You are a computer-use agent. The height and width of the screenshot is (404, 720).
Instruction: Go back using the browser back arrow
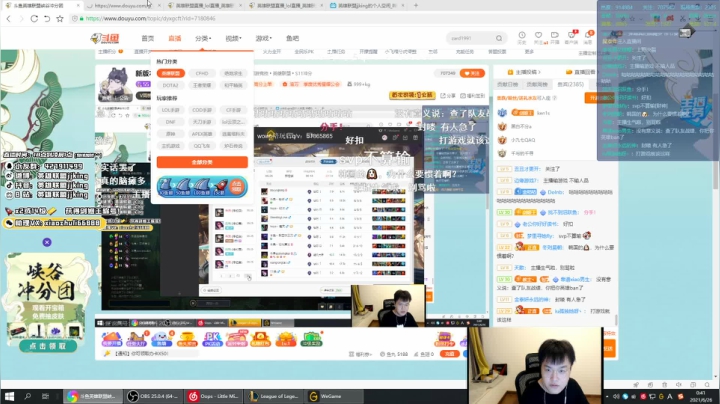(9, 18)
